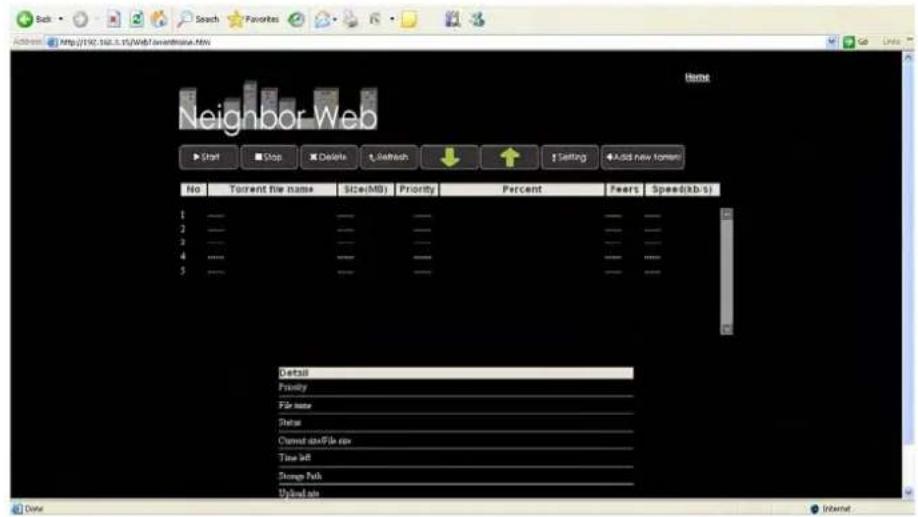
Task: Click the browser Stop loading icon
Action: pos(114,20)
